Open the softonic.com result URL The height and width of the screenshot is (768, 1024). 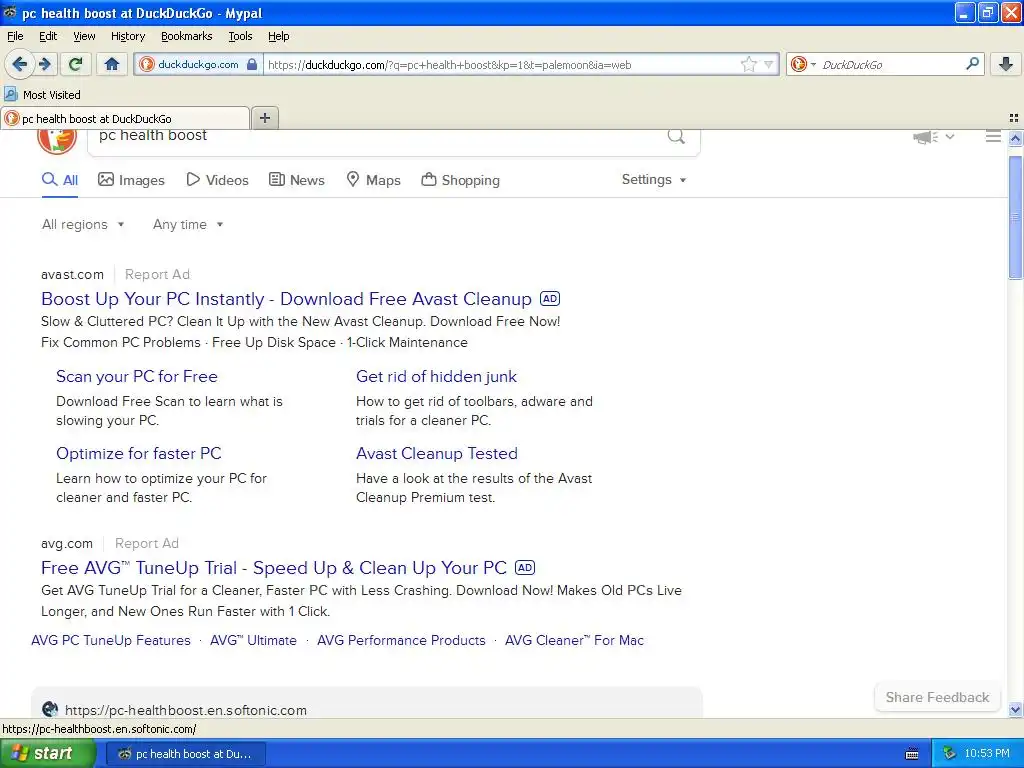[185, 710]
